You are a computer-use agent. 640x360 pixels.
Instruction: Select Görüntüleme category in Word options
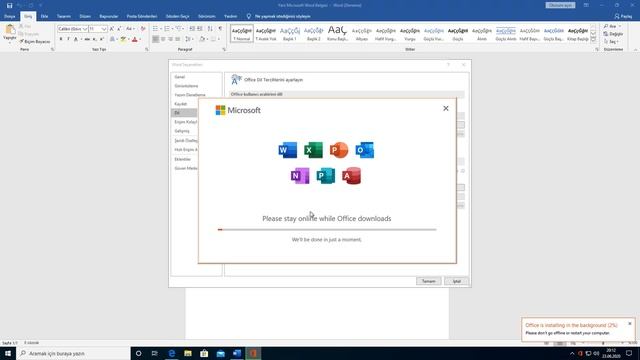(x=186, y=86)
